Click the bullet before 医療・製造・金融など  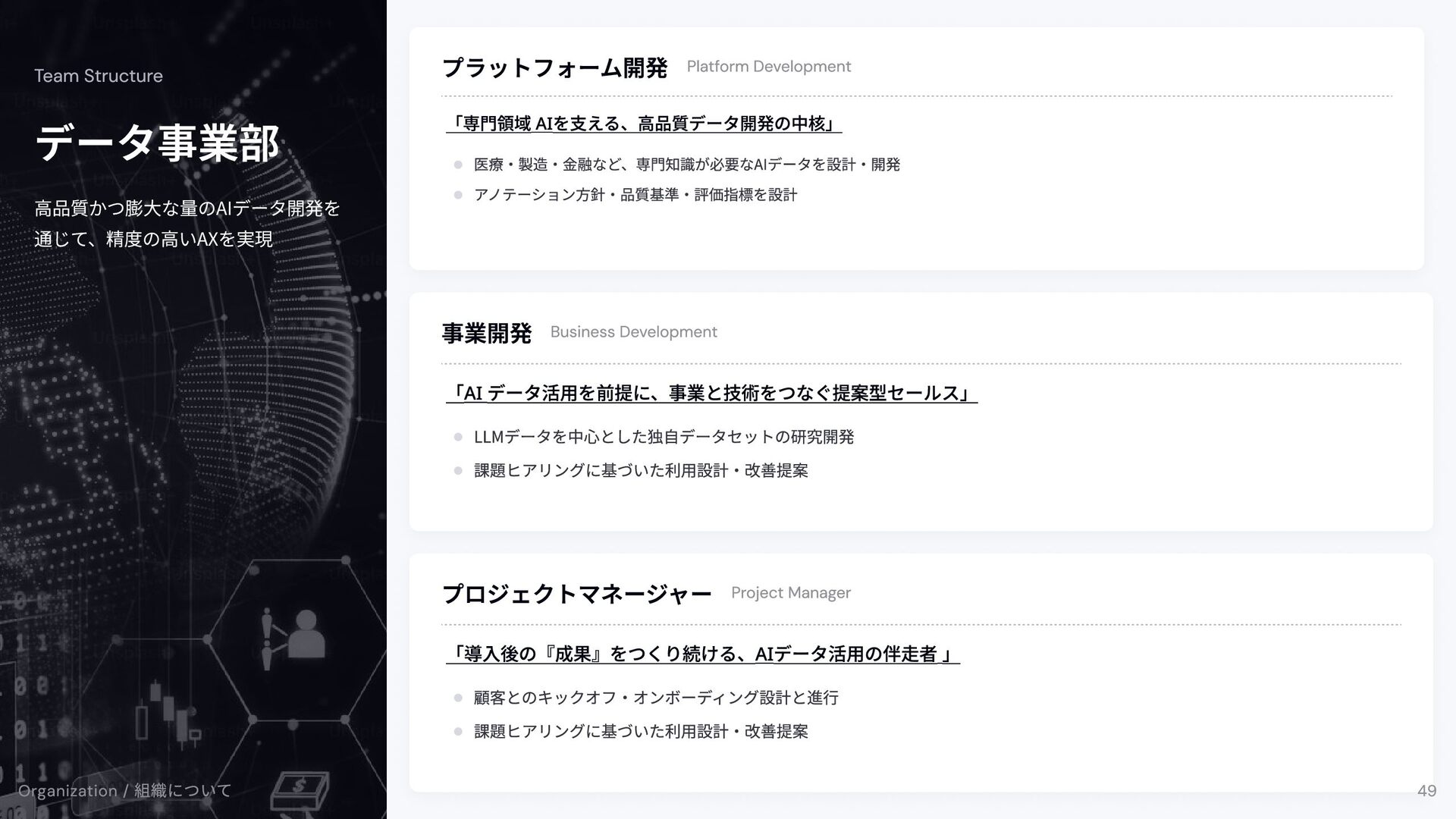click(x=458, y=165)
